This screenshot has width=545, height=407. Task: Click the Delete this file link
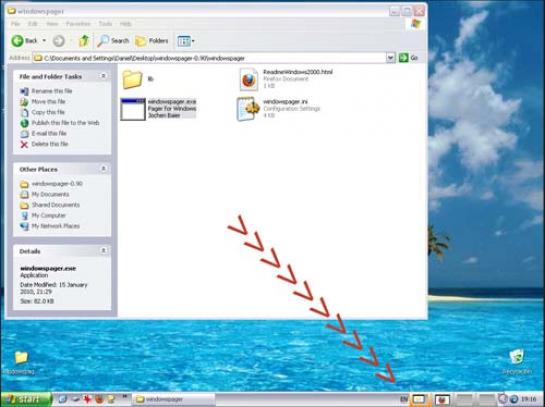(50, 144)
